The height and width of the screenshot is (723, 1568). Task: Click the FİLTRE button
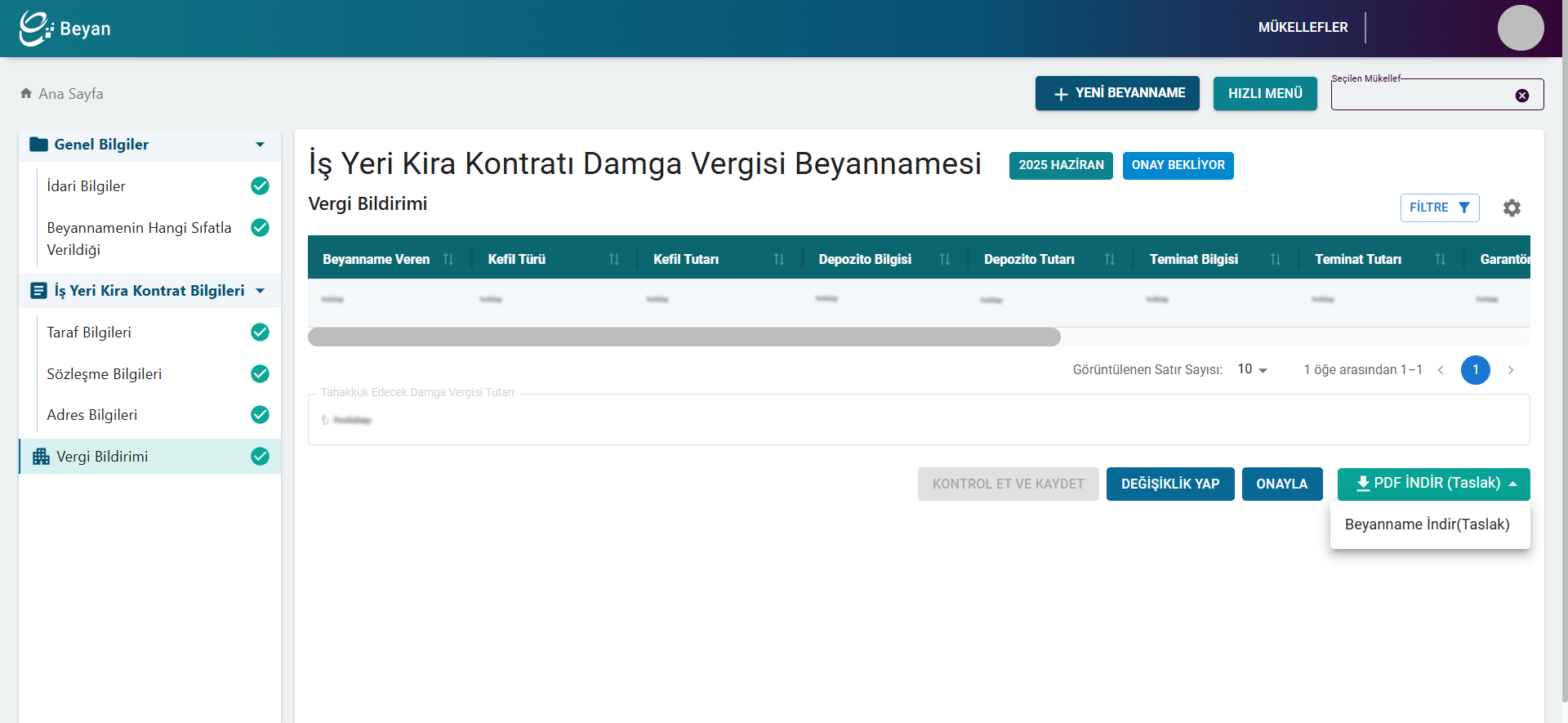pyautogui.click(x=1440, y=208)
